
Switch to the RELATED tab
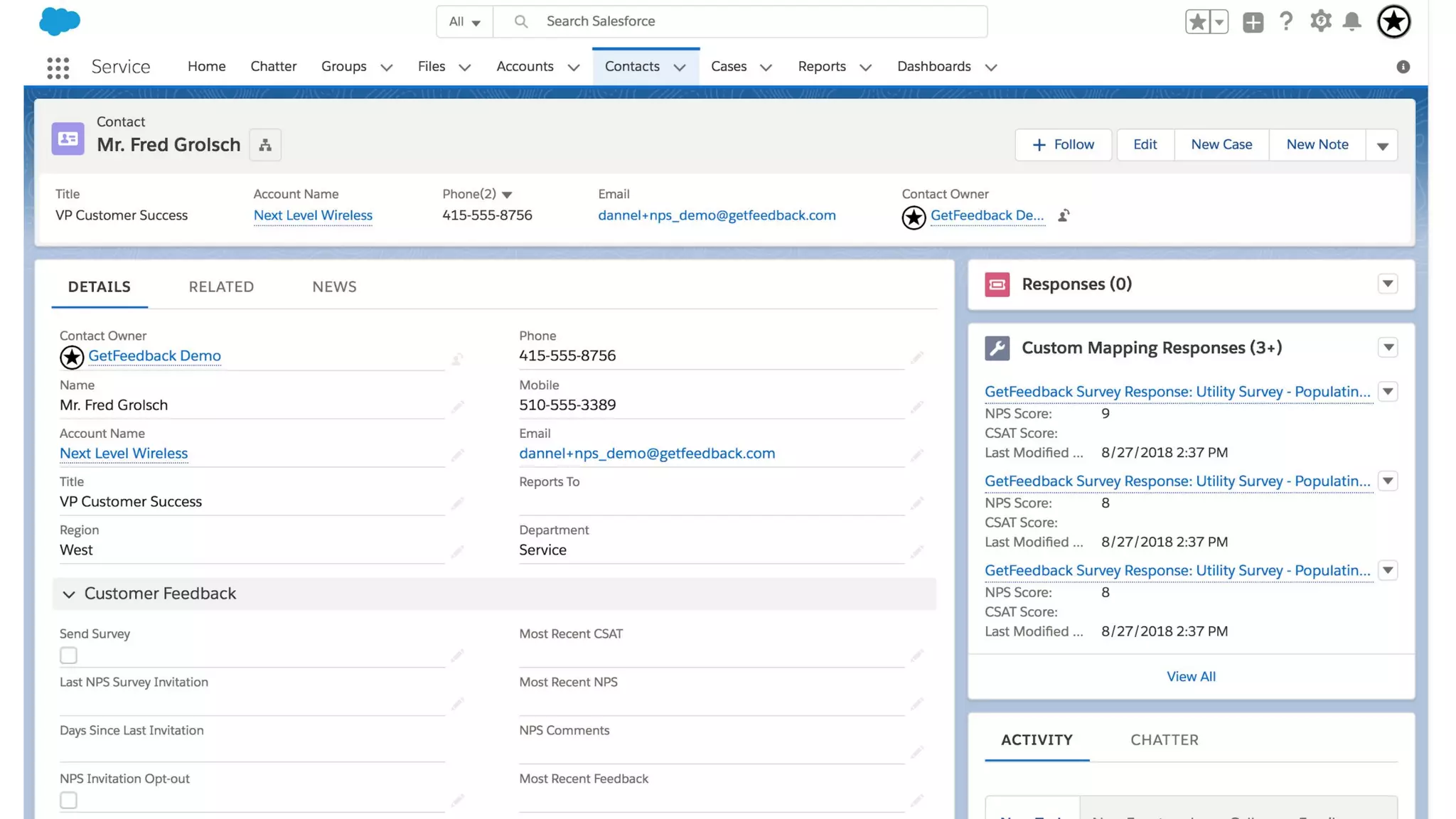click(x=221, y=287)
